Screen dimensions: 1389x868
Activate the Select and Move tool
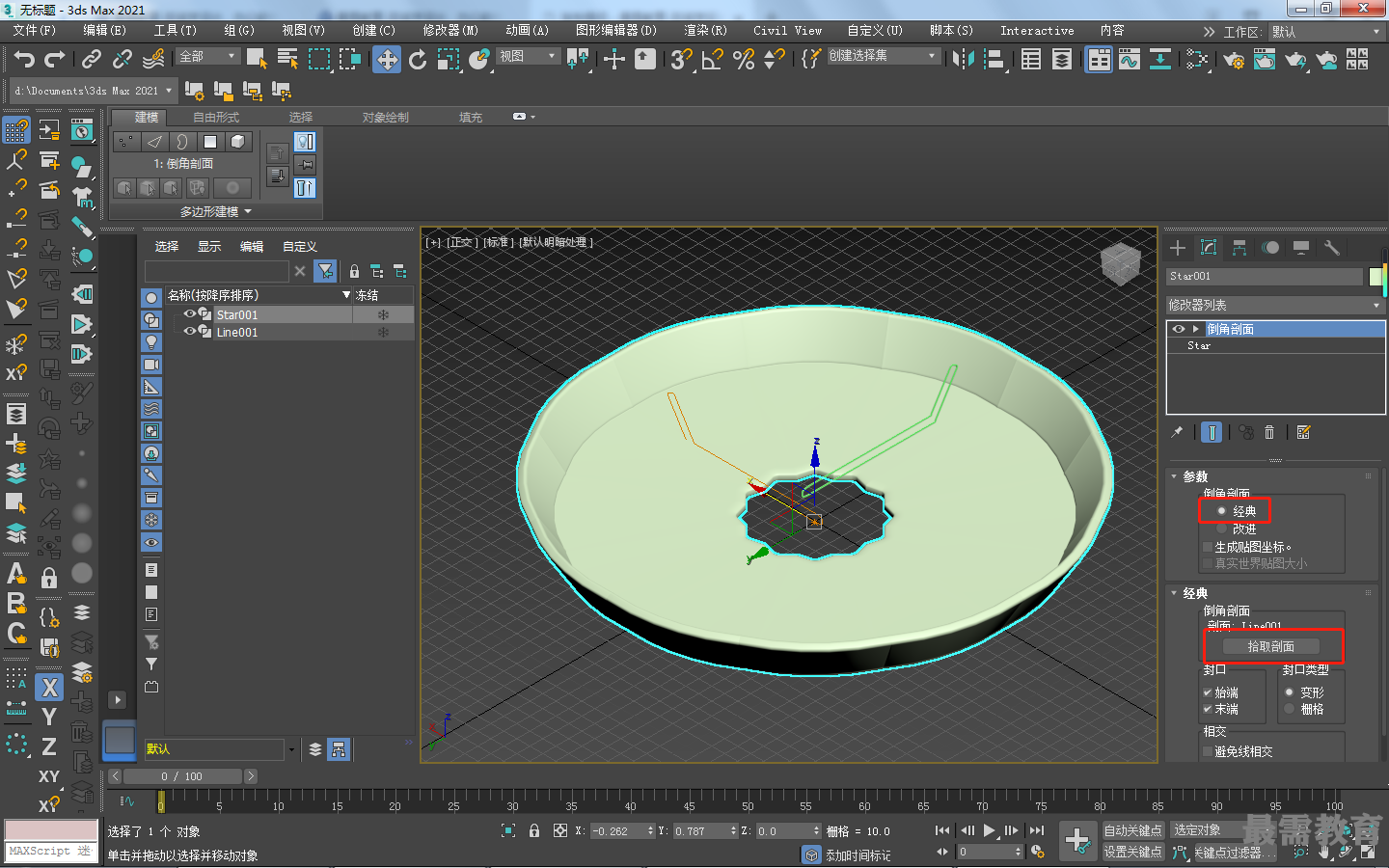tap(387, 60)
